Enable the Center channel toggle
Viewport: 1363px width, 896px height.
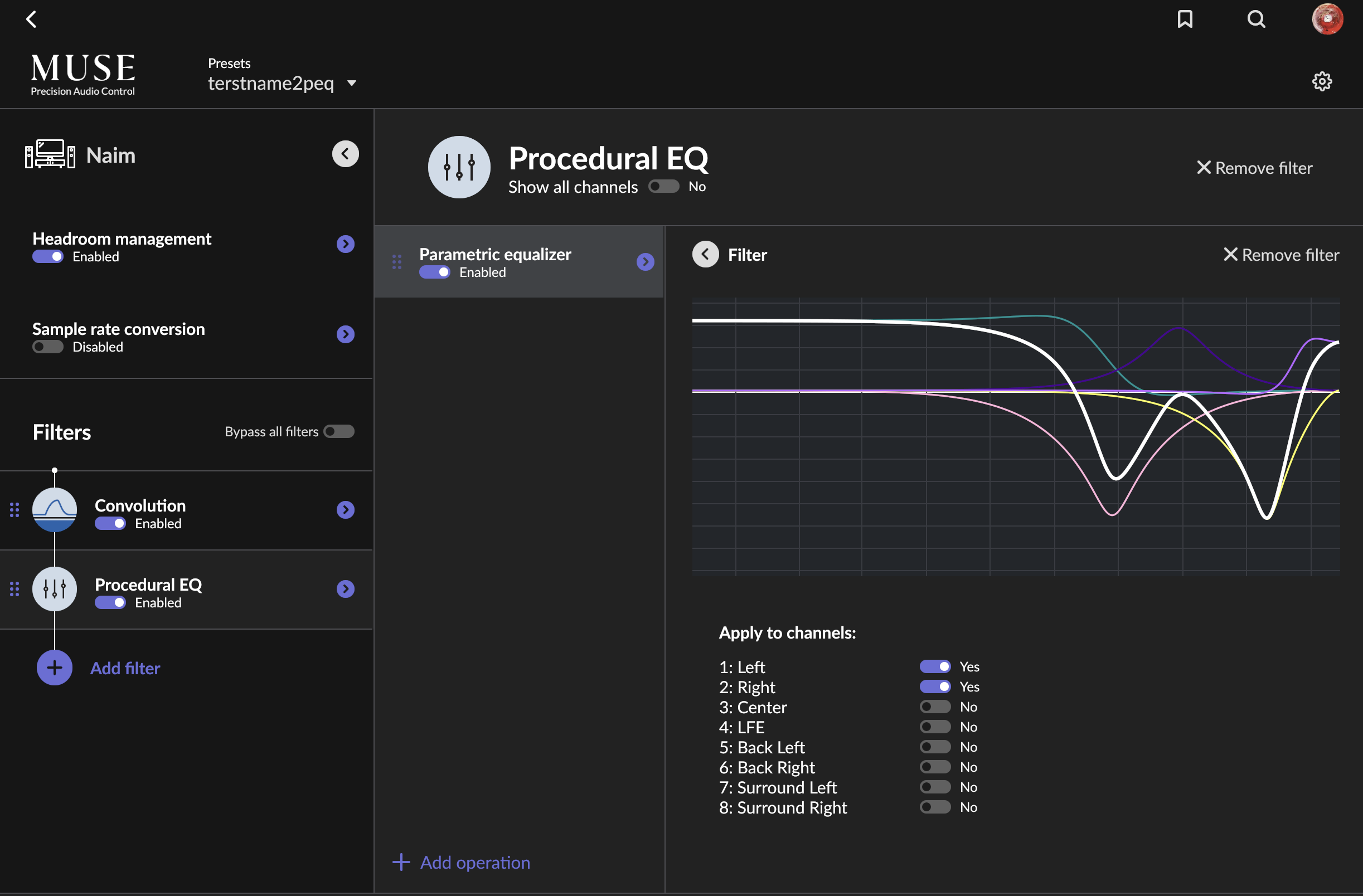tap(935, 707)
